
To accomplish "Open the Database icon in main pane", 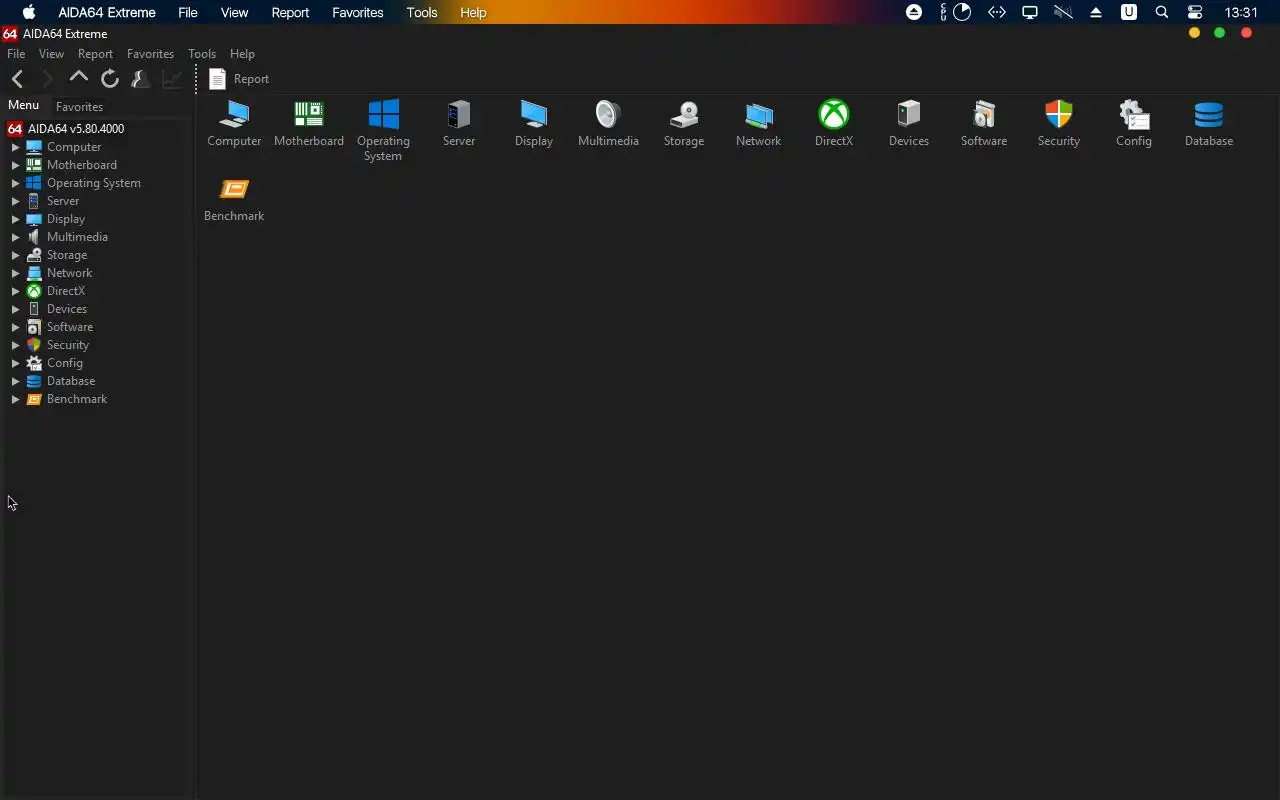I will (1209, 115).
